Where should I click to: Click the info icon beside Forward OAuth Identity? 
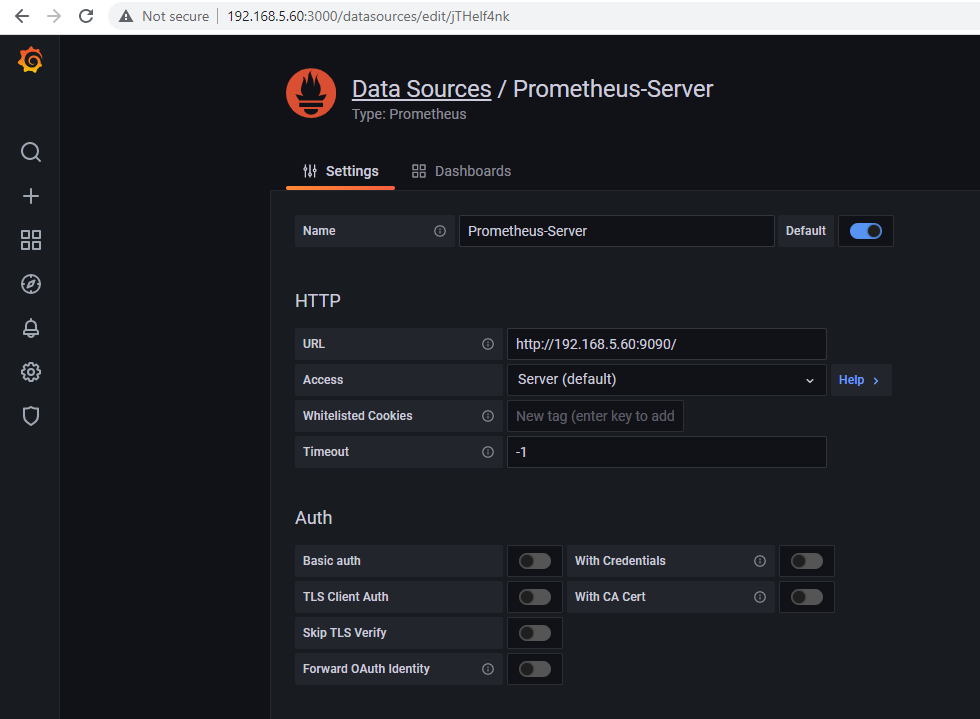[x=488, y=669]
